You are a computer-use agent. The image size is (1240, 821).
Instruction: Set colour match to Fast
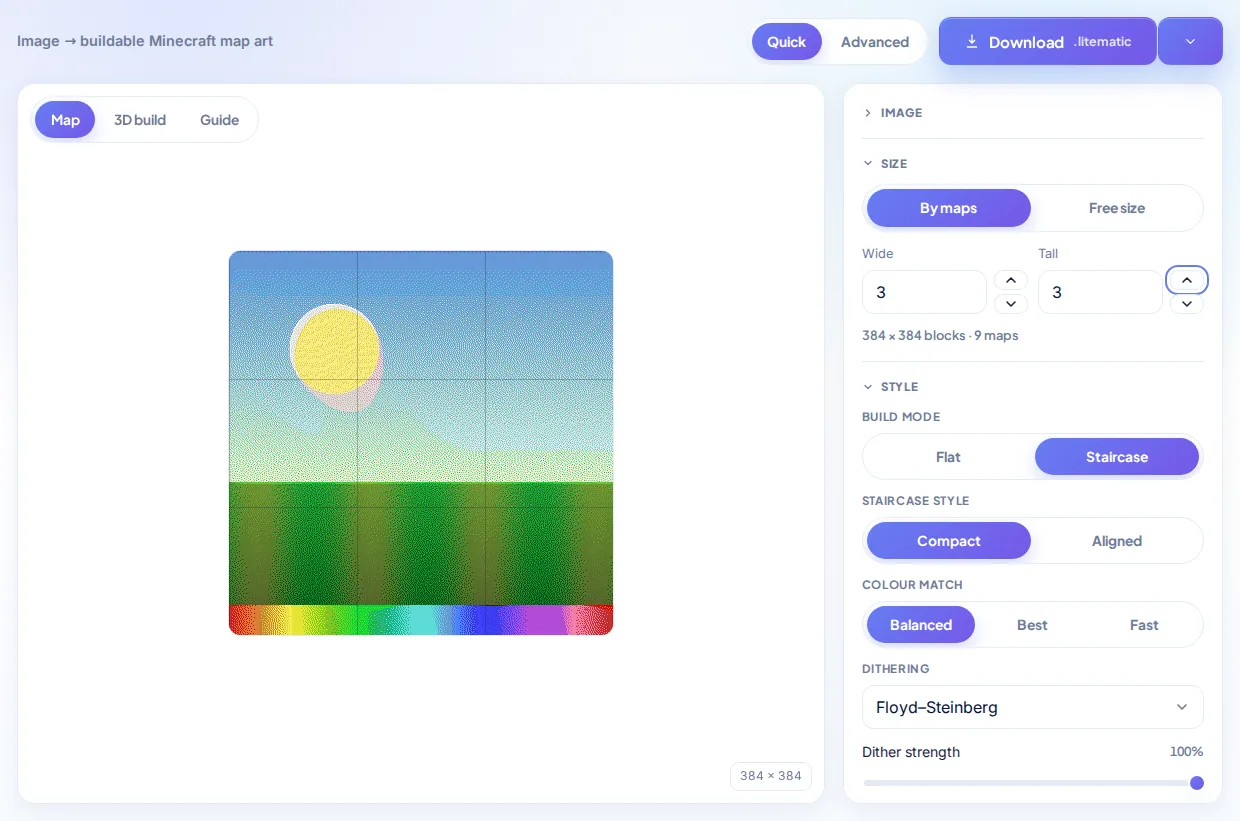click(1144, 625)
